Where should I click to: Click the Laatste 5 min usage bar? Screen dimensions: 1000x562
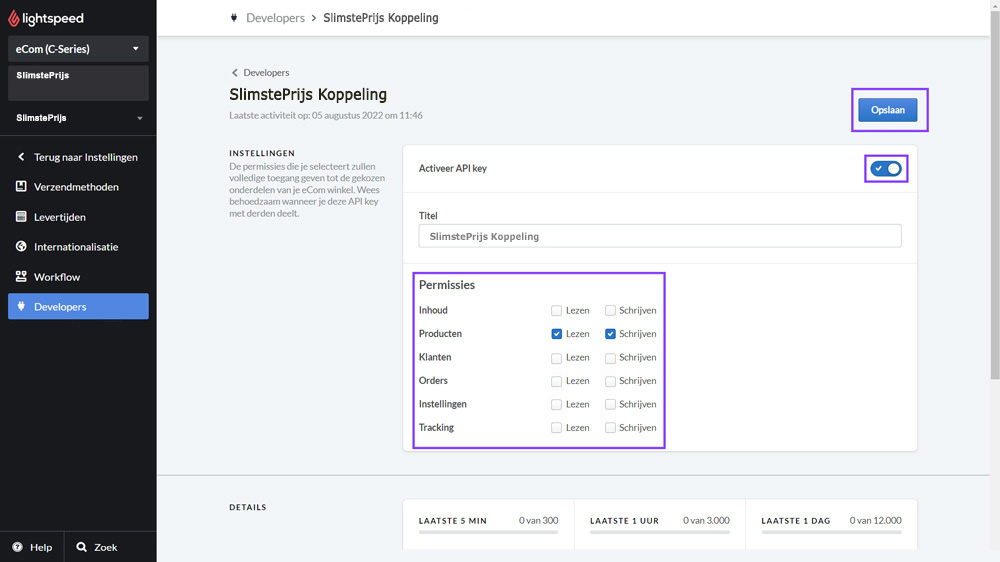click(489, 532)
